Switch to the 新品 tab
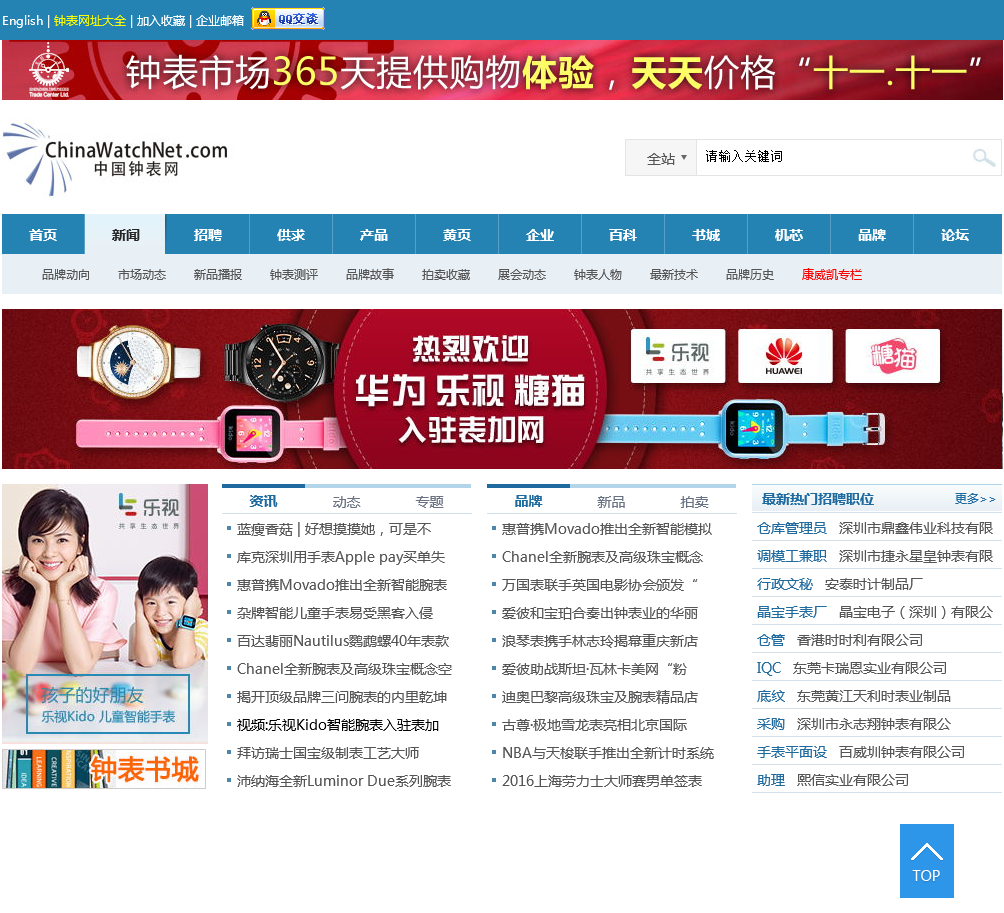The width and height of the screenshot is (1004, 913). tap(611, 502)
